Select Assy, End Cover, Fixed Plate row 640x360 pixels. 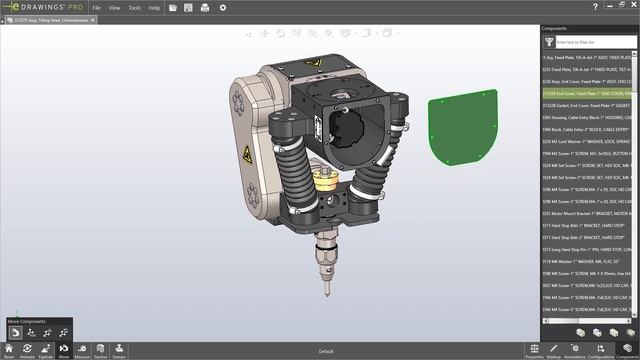[x=587, y=82]
